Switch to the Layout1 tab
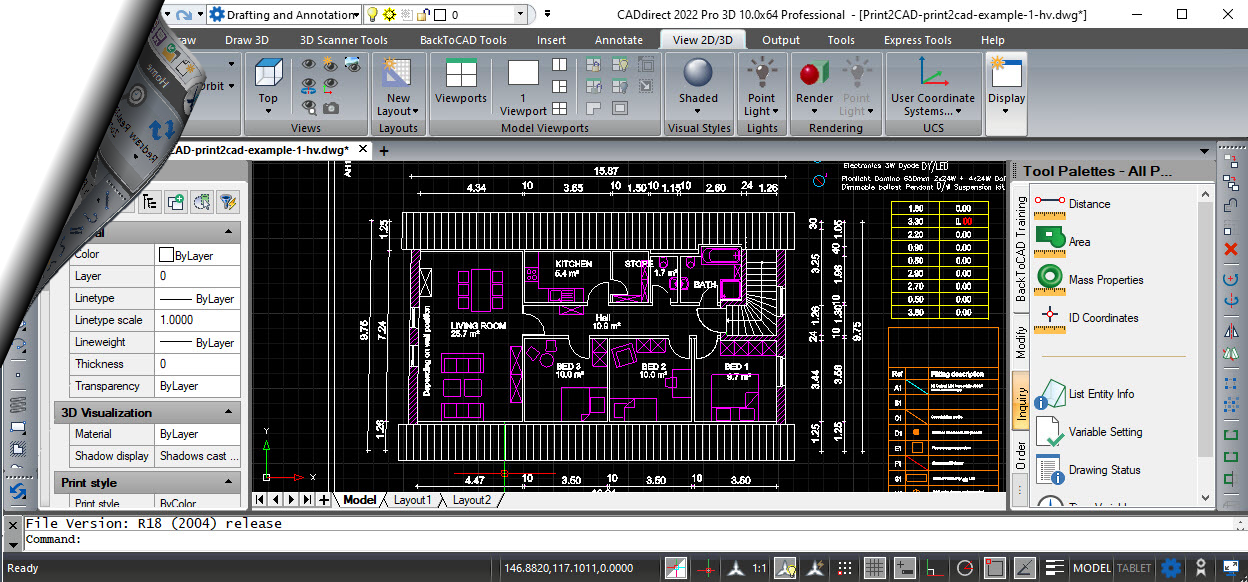1248x582 pixels. (x=412, y=500)
